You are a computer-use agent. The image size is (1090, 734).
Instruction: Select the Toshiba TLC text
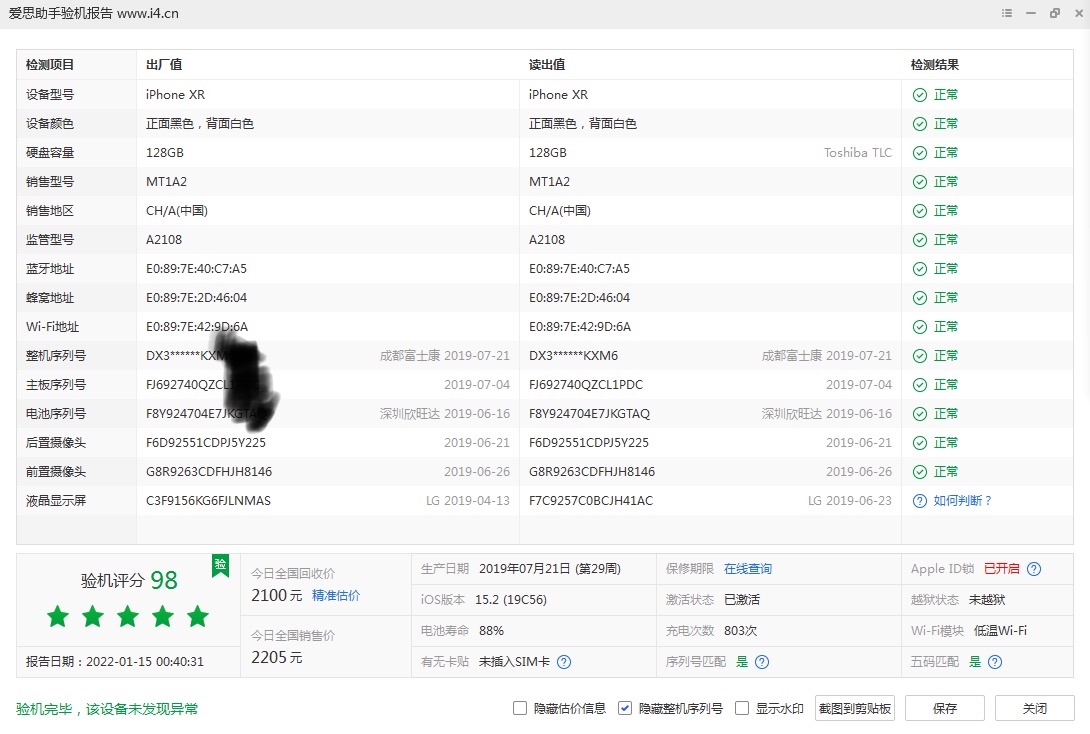(858, 153)
